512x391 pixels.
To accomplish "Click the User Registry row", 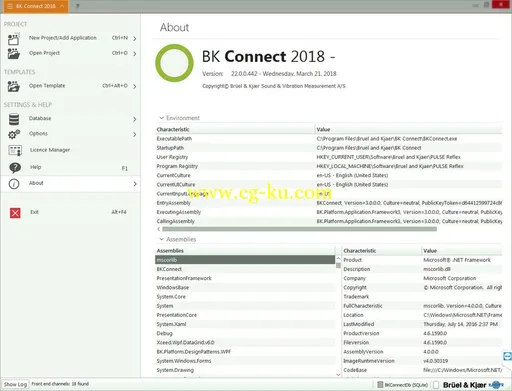I will 329,157.
